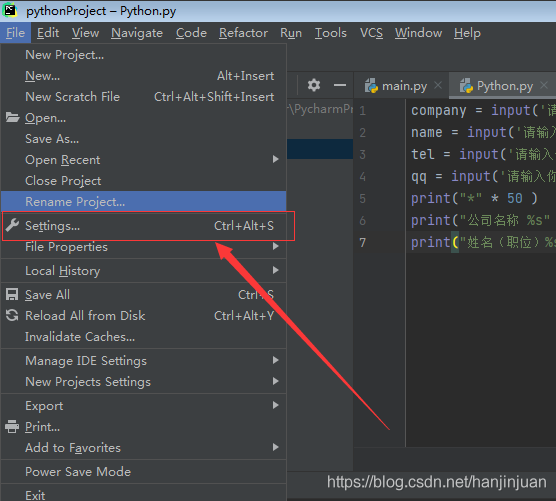
Task: Click the PyCharm logo in title bar
Action: (10, 10)
